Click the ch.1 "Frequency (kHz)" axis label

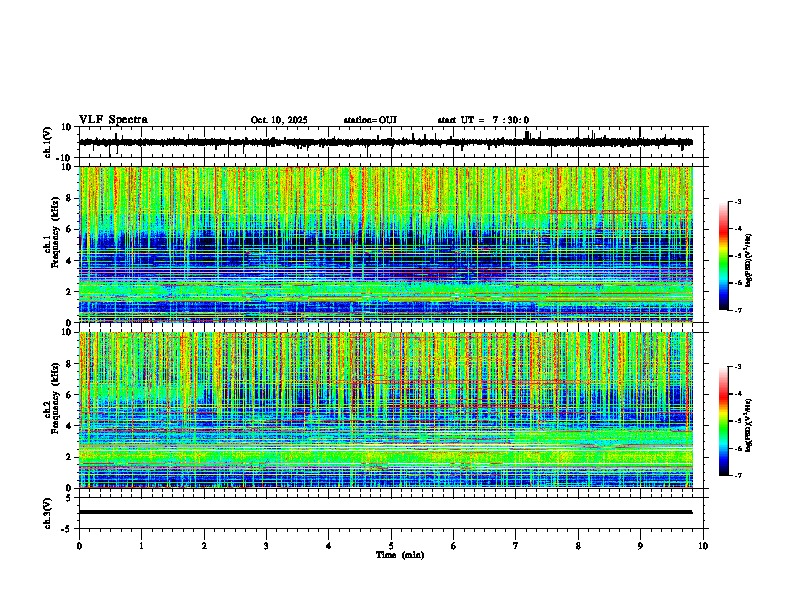pos(56,232)
